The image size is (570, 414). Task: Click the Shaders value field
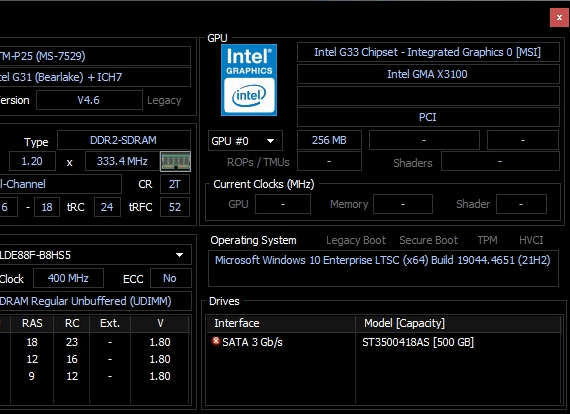click(500, 161)
